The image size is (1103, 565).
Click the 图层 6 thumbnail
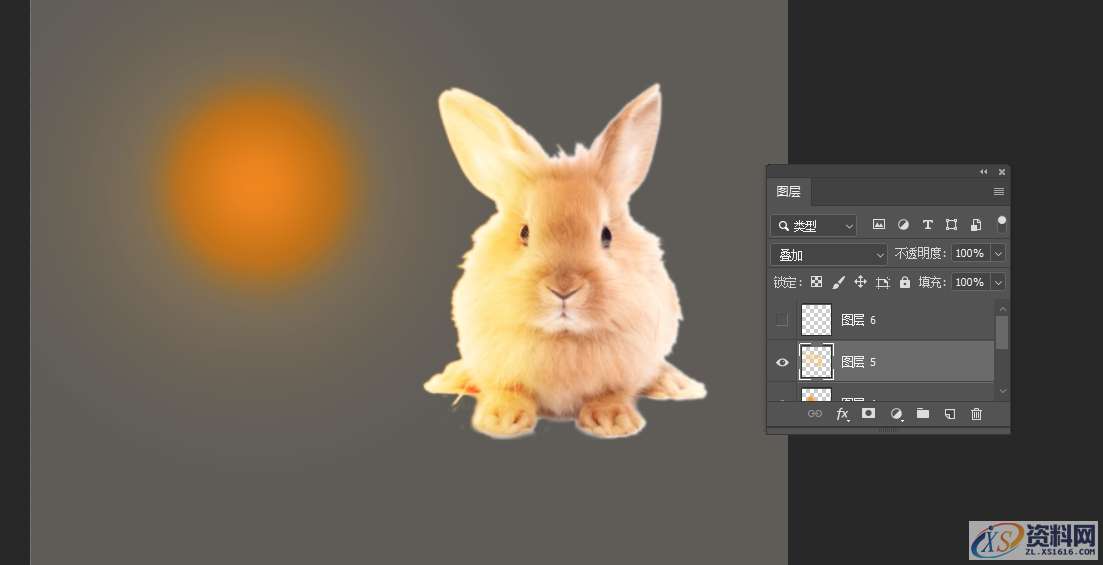(x=817, y=320)
